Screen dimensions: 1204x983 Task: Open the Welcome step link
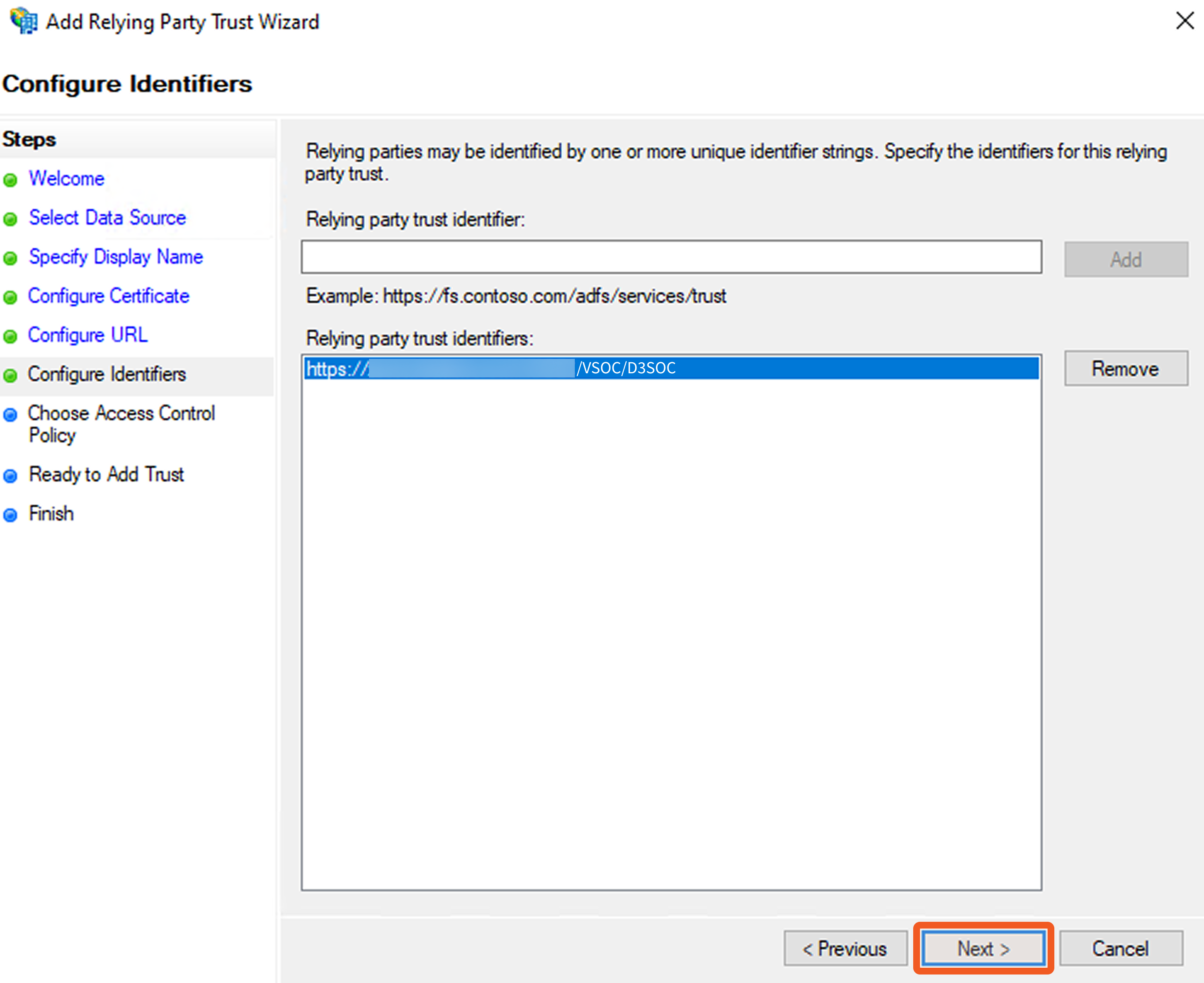67,179
